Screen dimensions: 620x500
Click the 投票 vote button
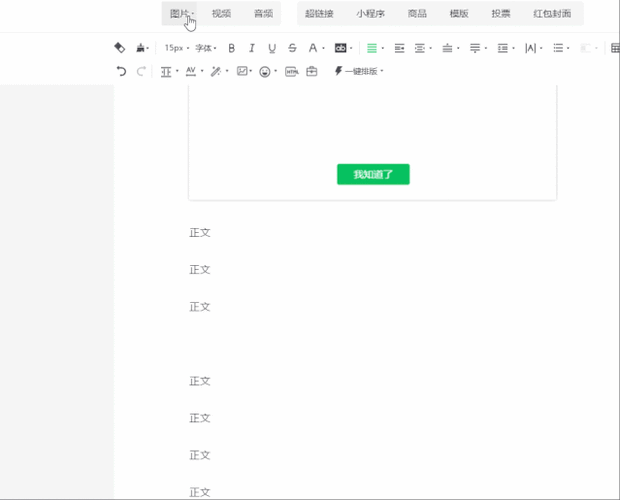501,14
